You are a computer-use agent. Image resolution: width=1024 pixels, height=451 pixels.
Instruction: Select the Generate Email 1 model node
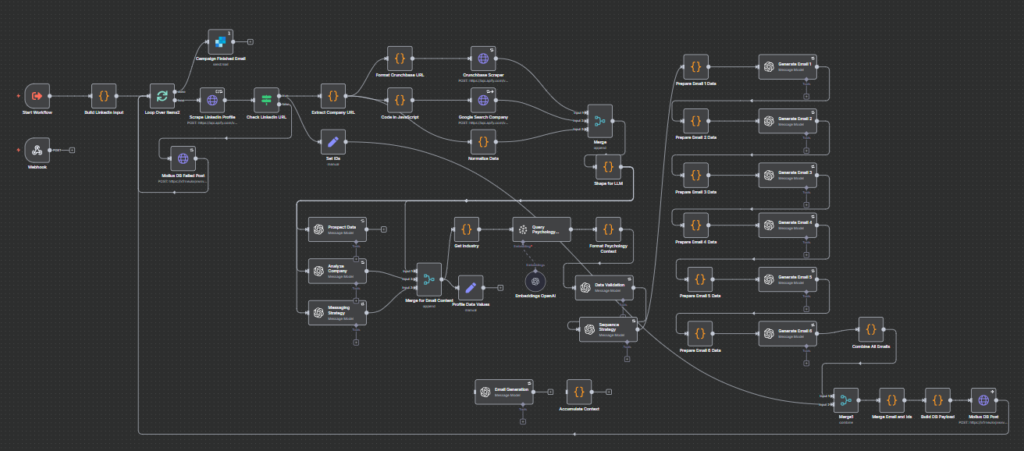click(788, 66)
